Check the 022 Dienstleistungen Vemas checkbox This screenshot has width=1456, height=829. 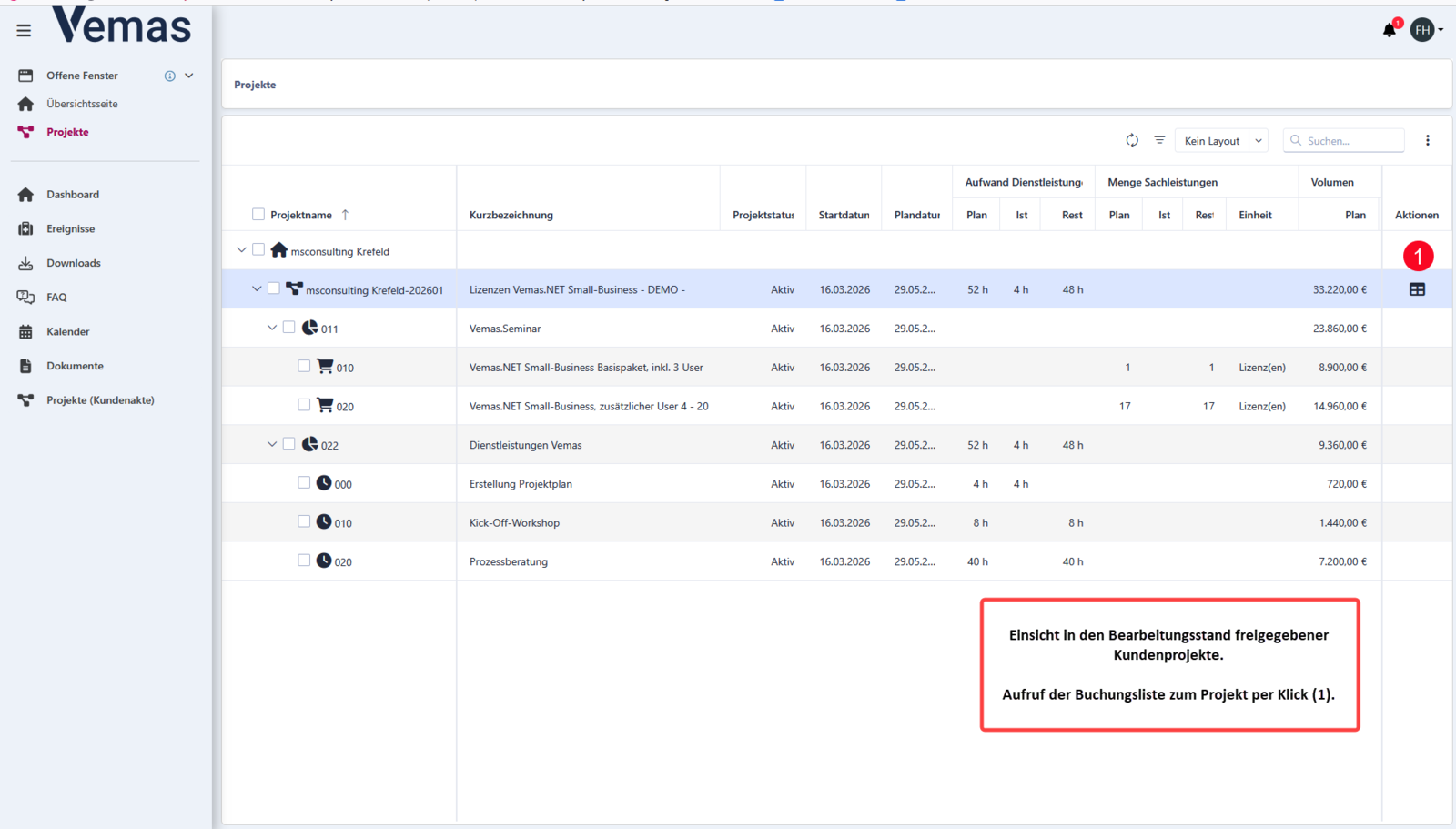click(x=289, y=444)
